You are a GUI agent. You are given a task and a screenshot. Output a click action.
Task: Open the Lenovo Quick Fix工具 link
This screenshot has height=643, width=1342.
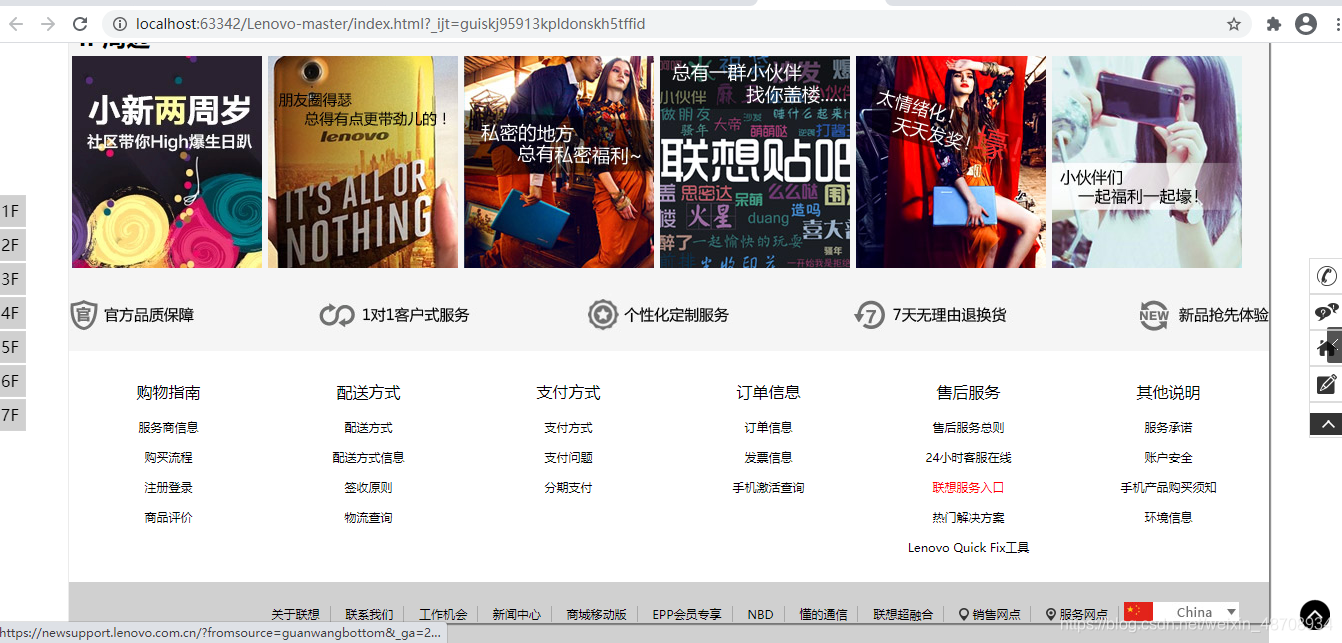click(x=968, y=547)
